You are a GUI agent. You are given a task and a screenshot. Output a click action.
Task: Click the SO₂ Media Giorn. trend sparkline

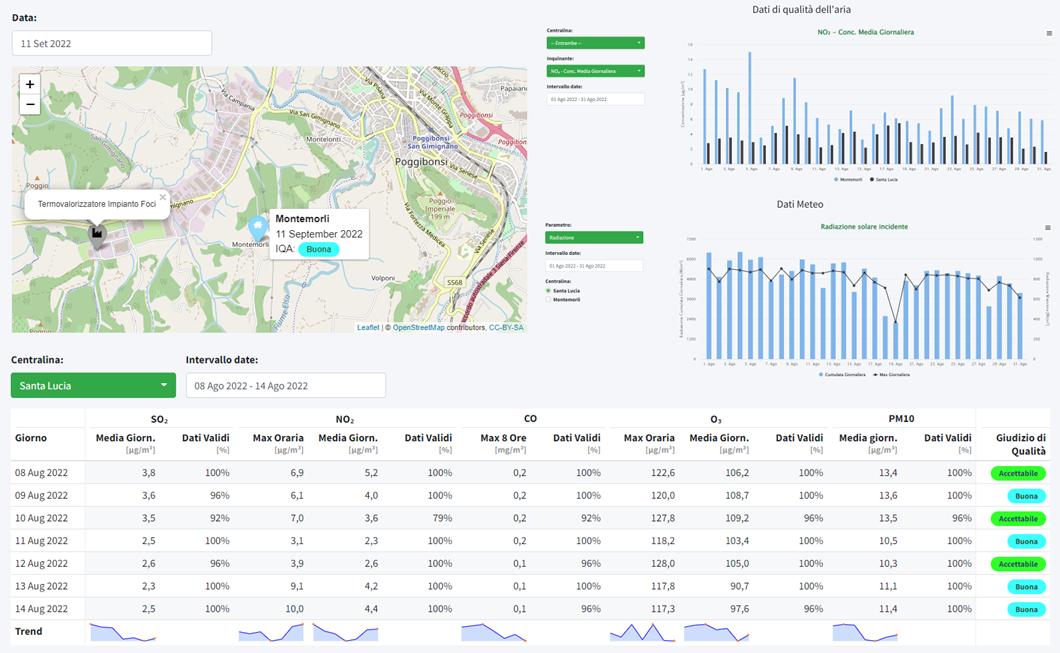[x=122, y=632]
